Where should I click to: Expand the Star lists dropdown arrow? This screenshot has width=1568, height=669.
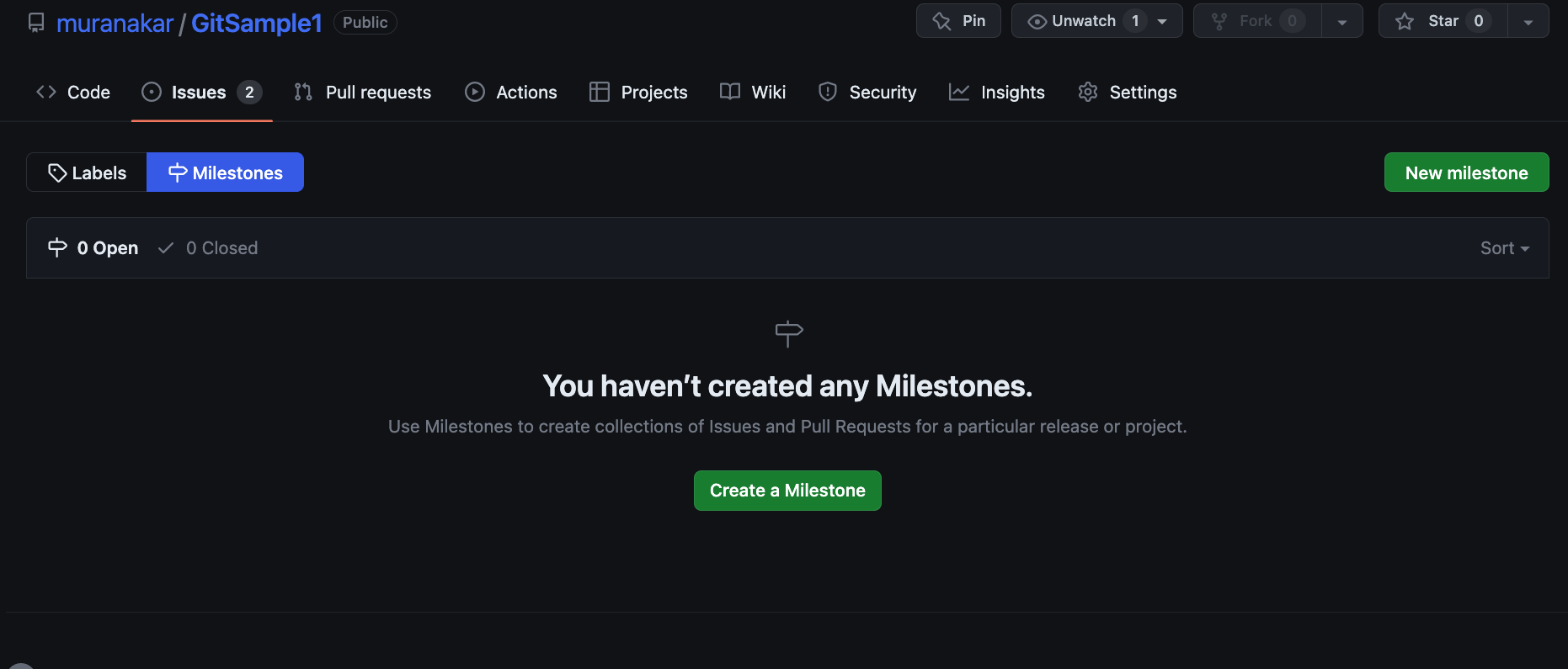[1528, 22]
